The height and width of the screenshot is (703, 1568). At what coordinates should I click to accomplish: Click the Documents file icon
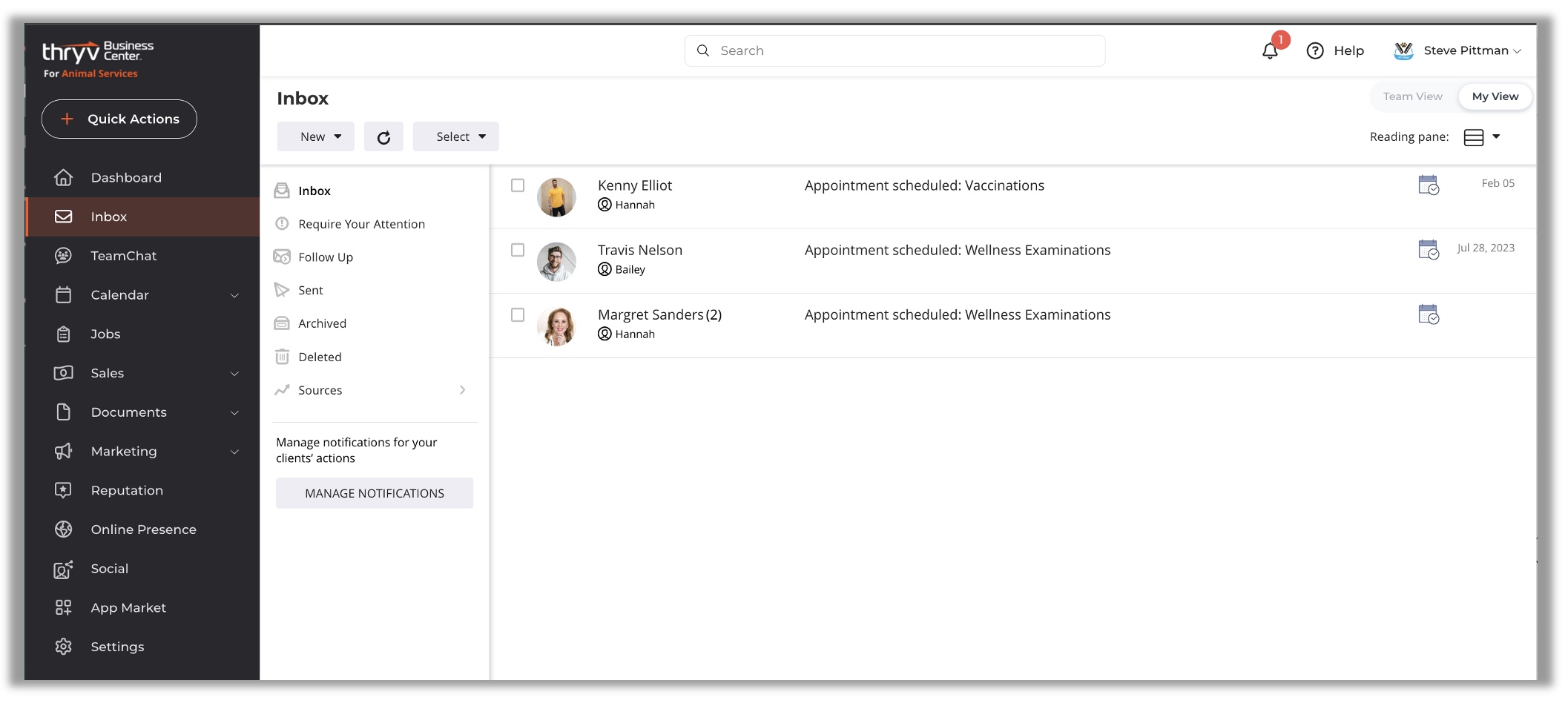point(64,412)
